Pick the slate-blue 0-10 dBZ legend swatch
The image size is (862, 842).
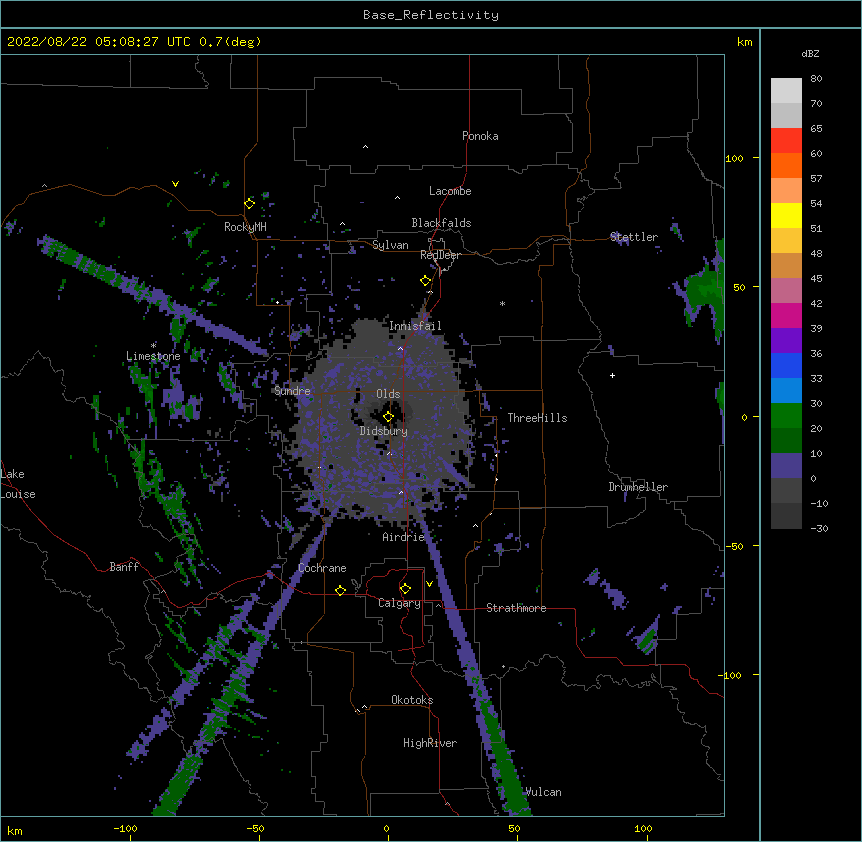point(786,466)
